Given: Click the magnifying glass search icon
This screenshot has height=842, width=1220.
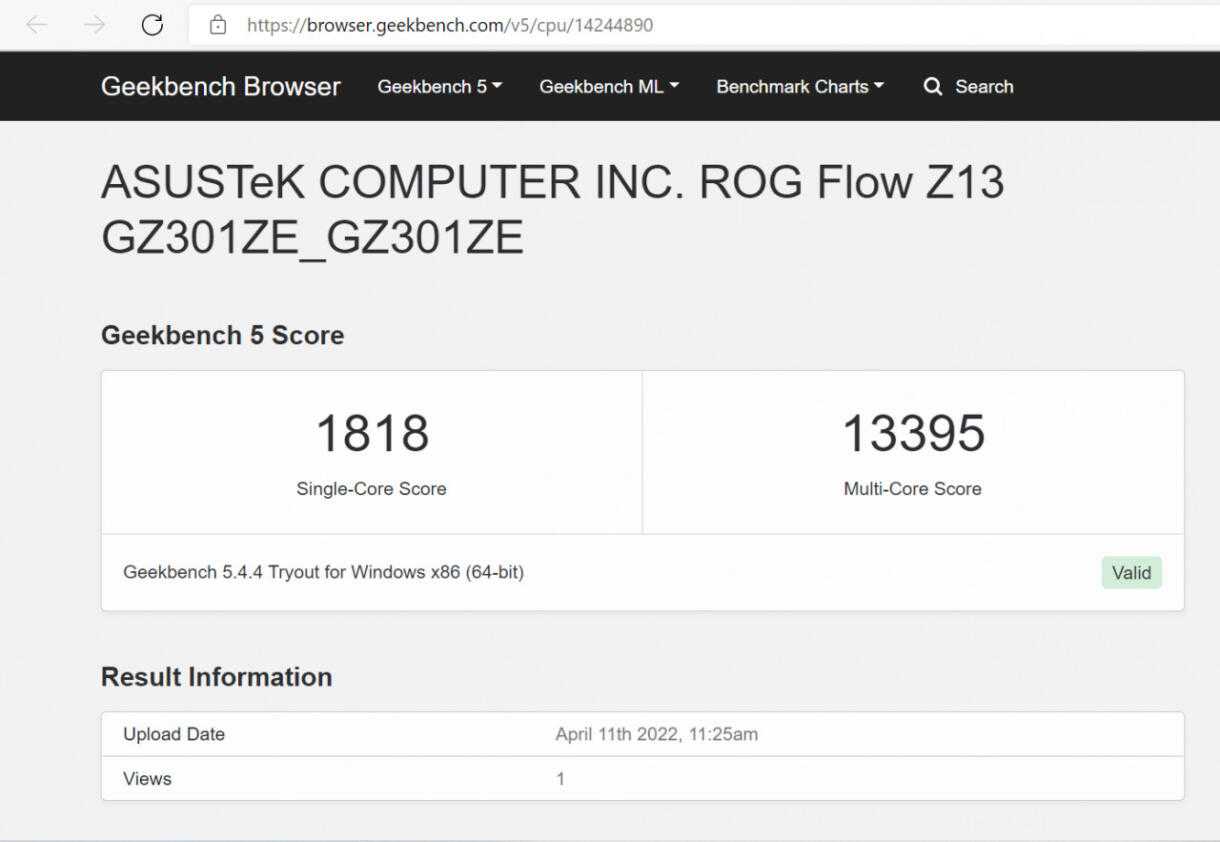Looking at the screenshot, I should point(933,87).
